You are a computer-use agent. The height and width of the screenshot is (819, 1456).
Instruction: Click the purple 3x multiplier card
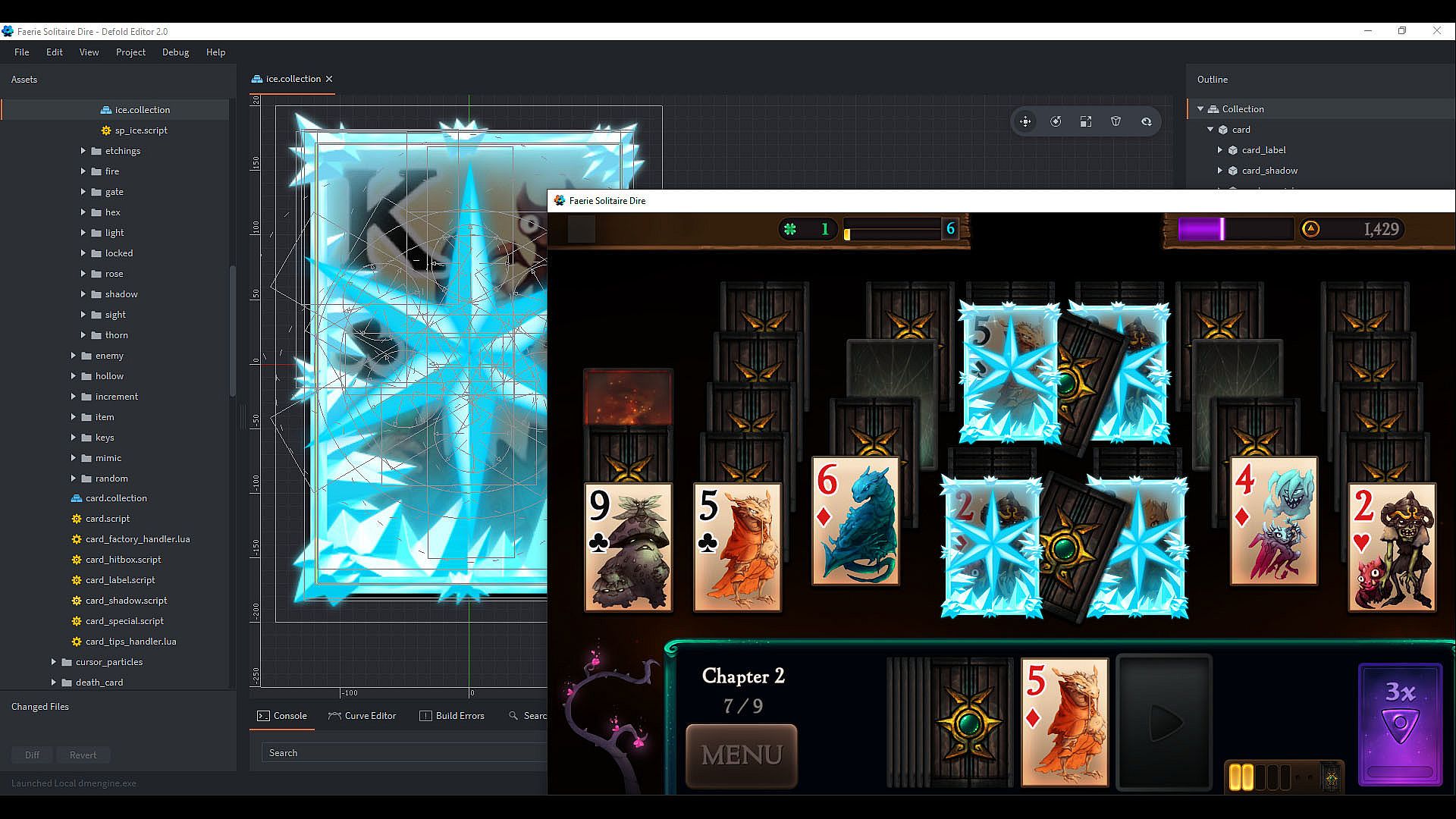(x=1399, y=724)
